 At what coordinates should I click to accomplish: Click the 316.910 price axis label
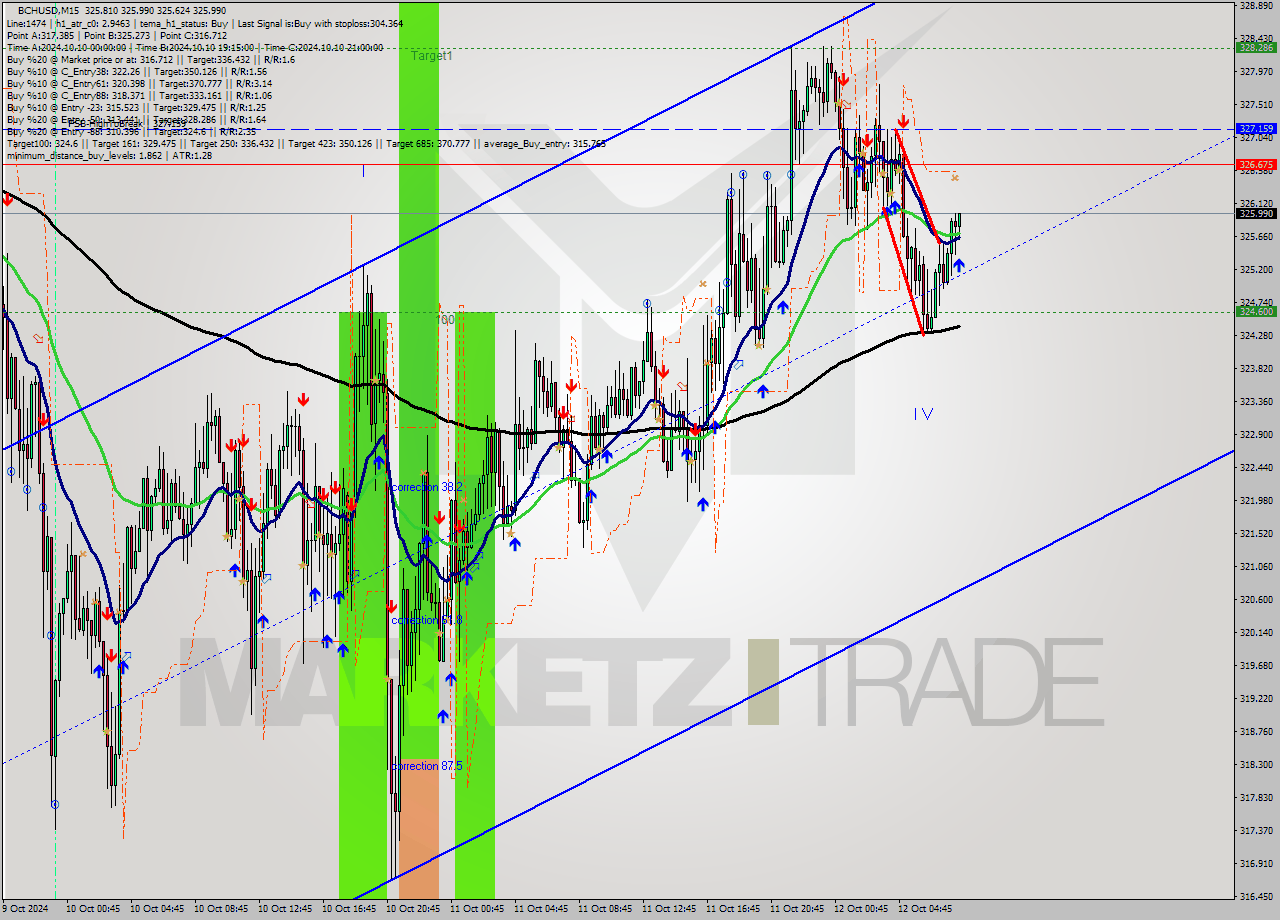point(1256,864)
